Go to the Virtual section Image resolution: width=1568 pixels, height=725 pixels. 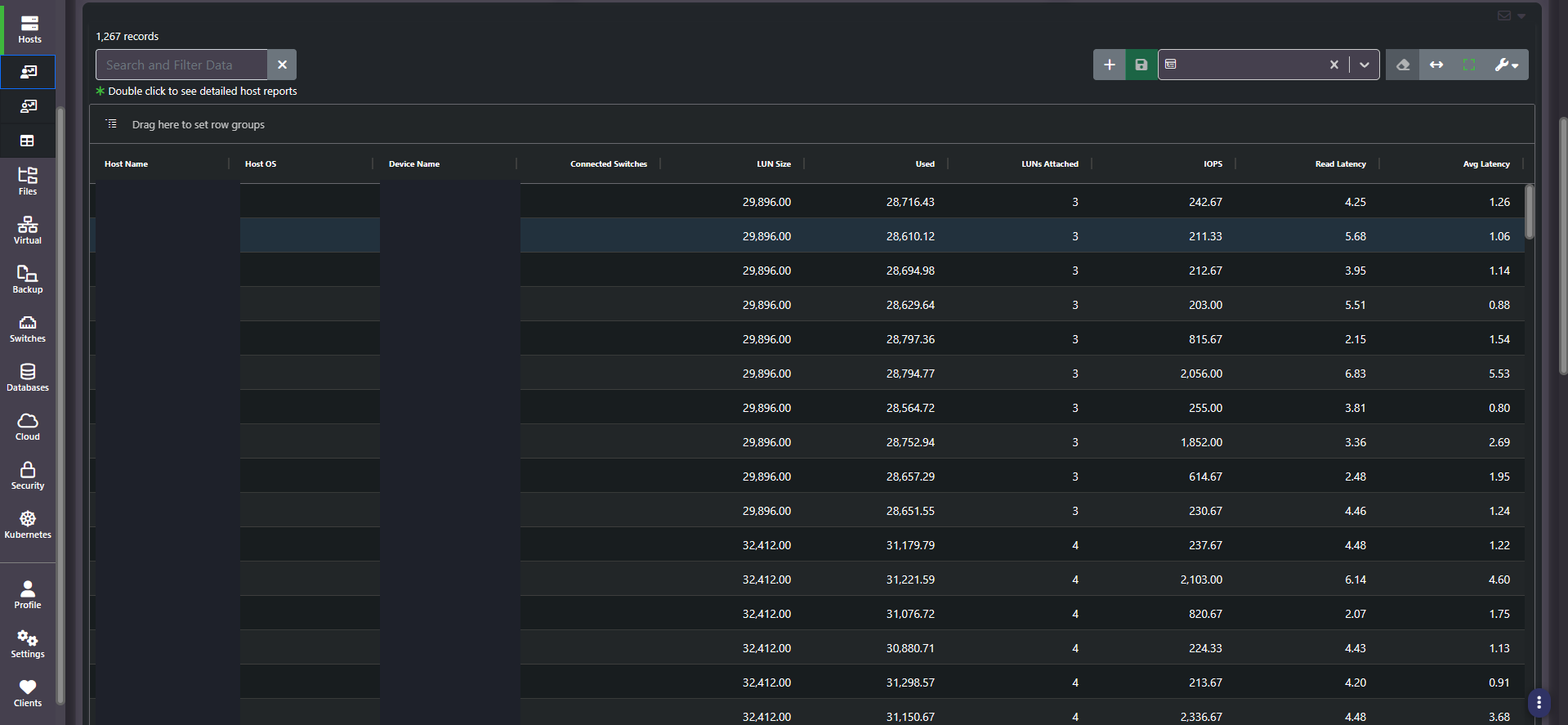[28, 230]
